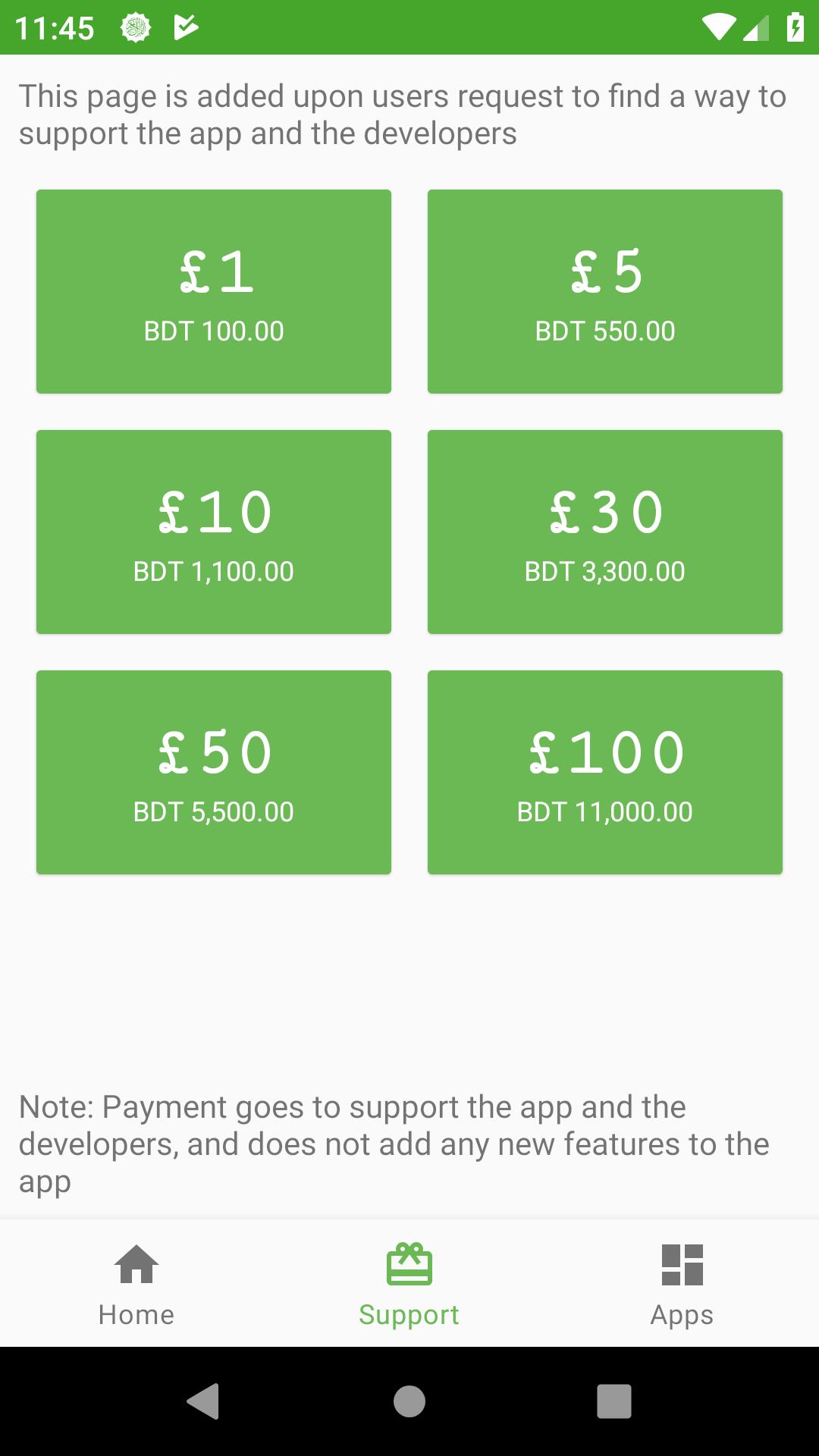Open the Apps grid icon
819x1456 pixels.
(682, 1265)
